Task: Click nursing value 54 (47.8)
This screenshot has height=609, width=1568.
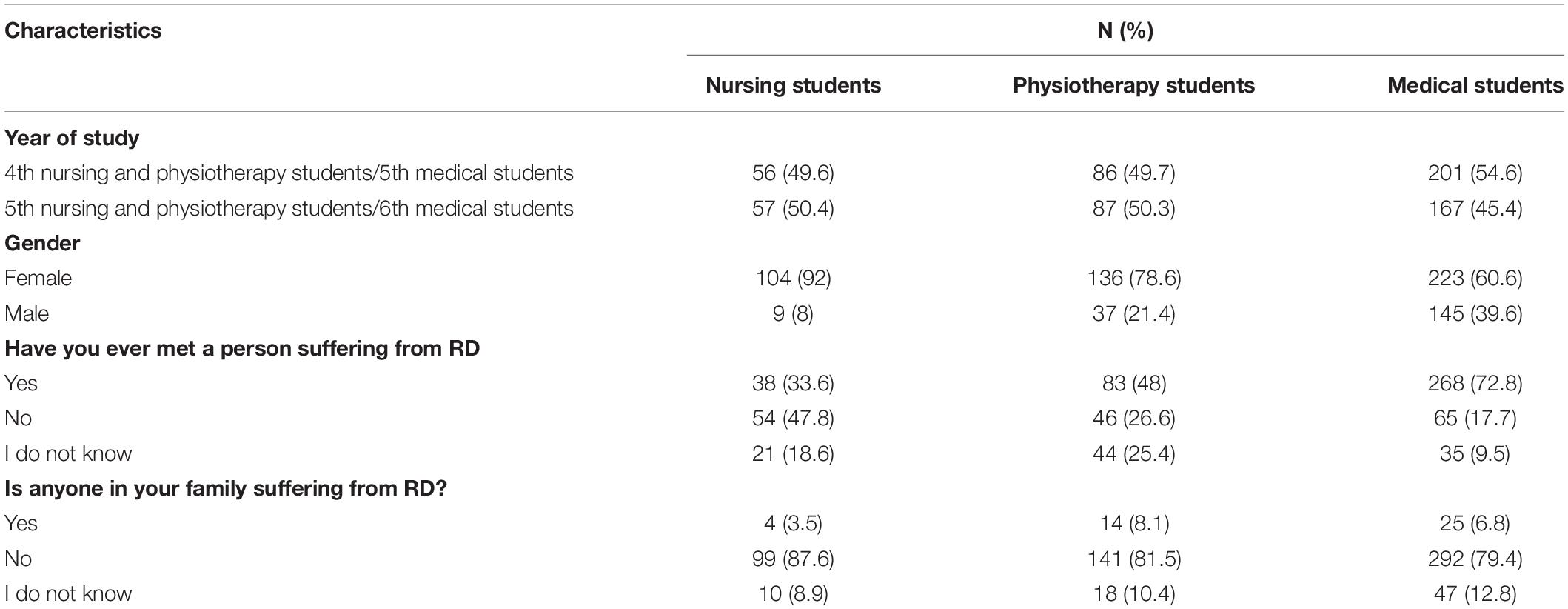Action: 793,418
